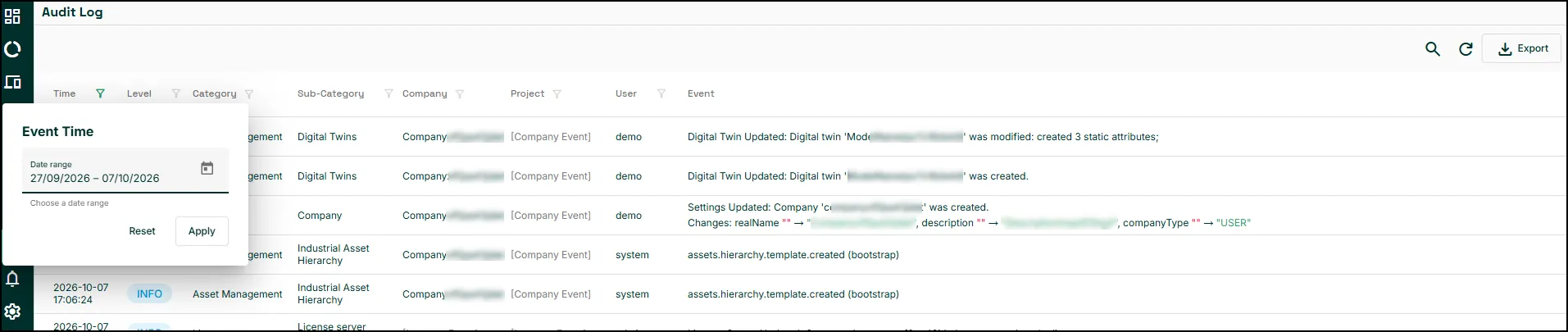Open the calendar date picker icon

coord(207,168)
